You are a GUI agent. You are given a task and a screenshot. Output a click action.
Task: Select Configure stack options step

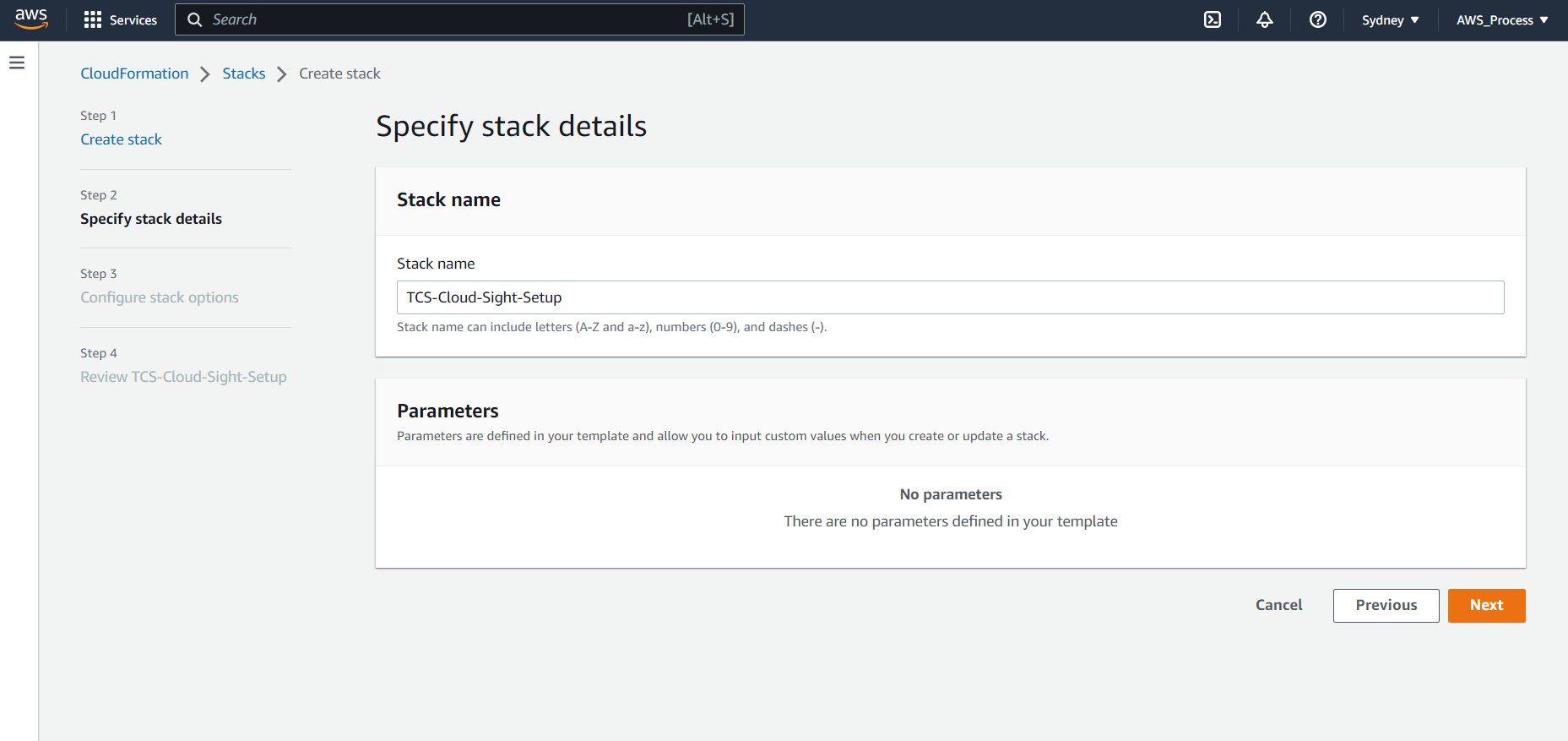click(160, 297)
